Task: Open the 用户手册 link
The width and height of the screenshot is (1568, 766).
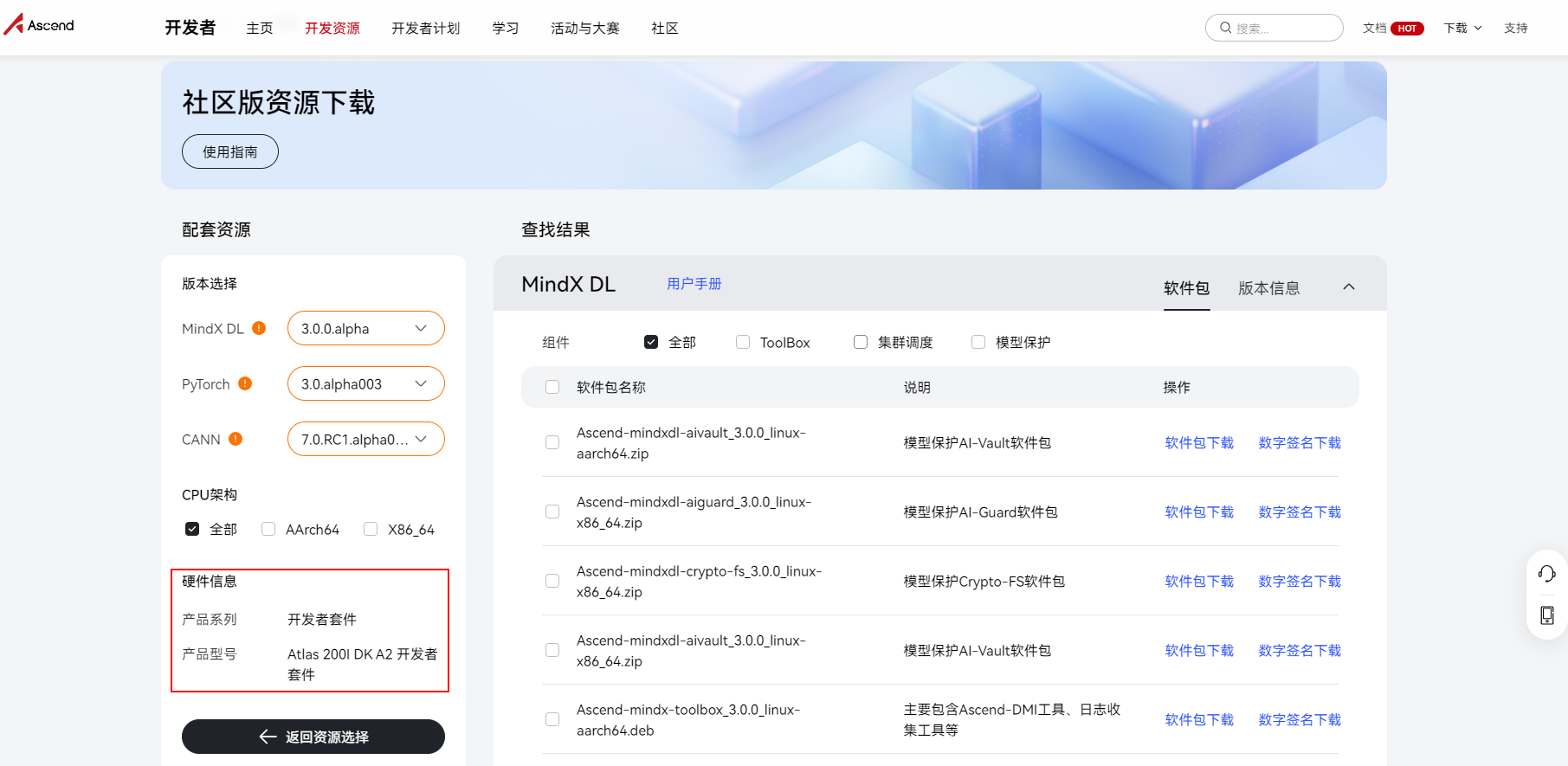Action: pos(694,284)
